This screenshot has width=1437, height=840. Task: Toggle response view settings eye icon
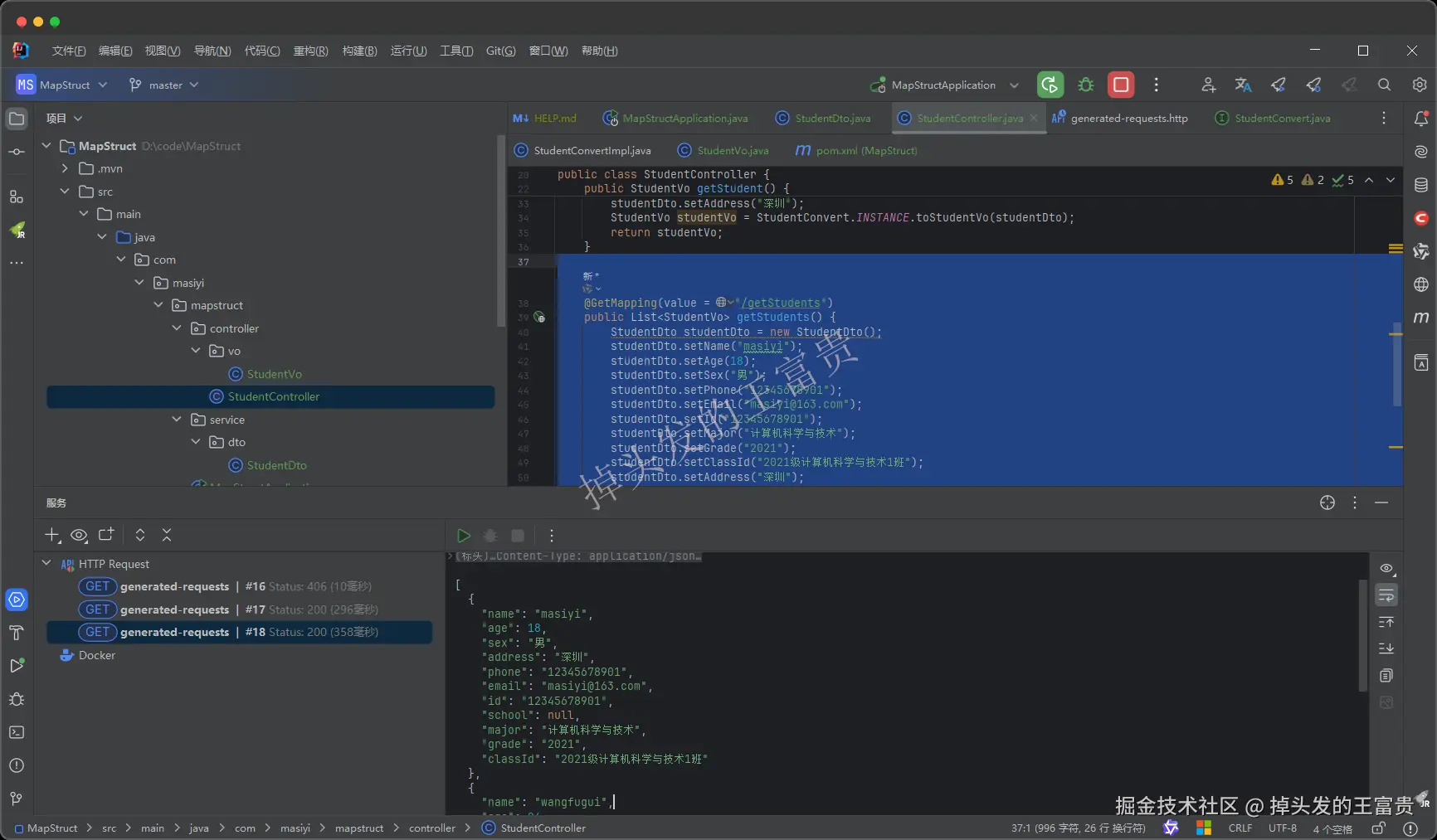coord(1386,569)
